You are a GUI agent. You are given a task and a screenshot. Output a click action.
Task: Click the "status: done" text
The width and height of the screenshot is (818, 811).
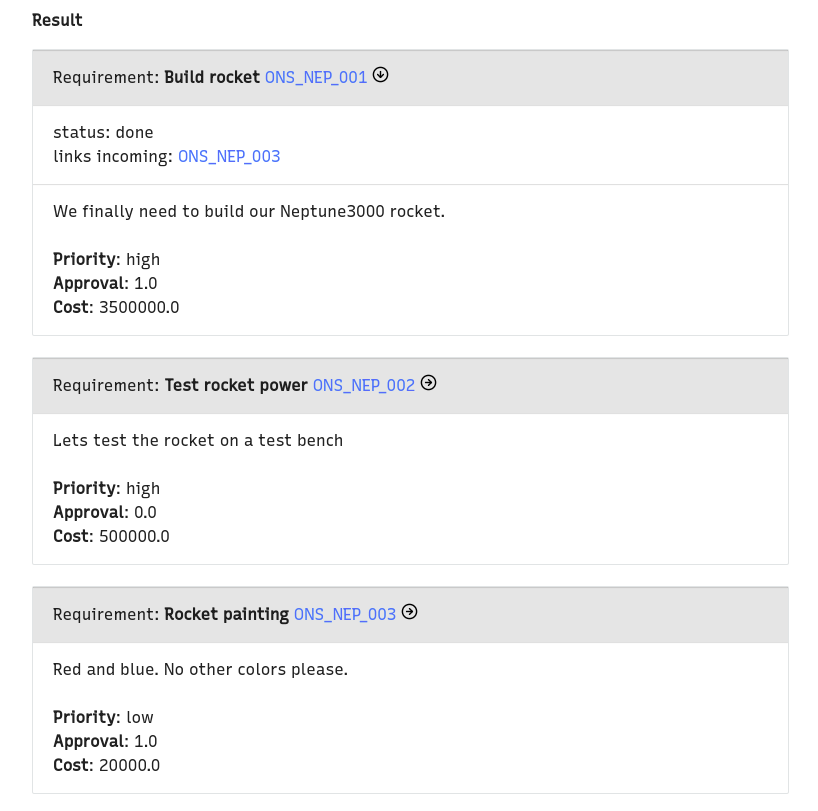click(x=103, y=132)
